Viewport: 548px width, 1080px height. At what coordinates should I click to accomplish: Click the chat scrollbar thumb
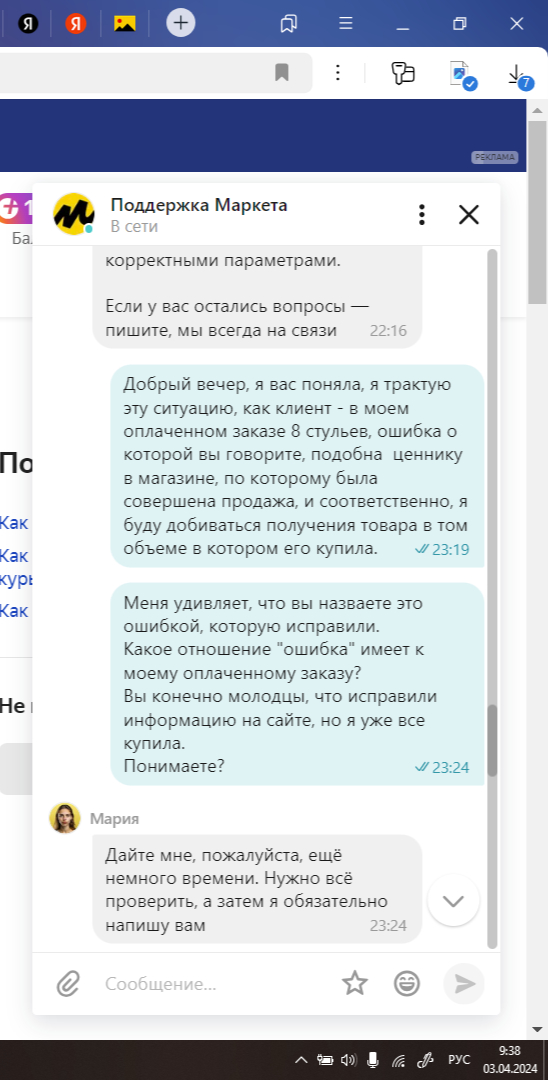coord(492,740)
